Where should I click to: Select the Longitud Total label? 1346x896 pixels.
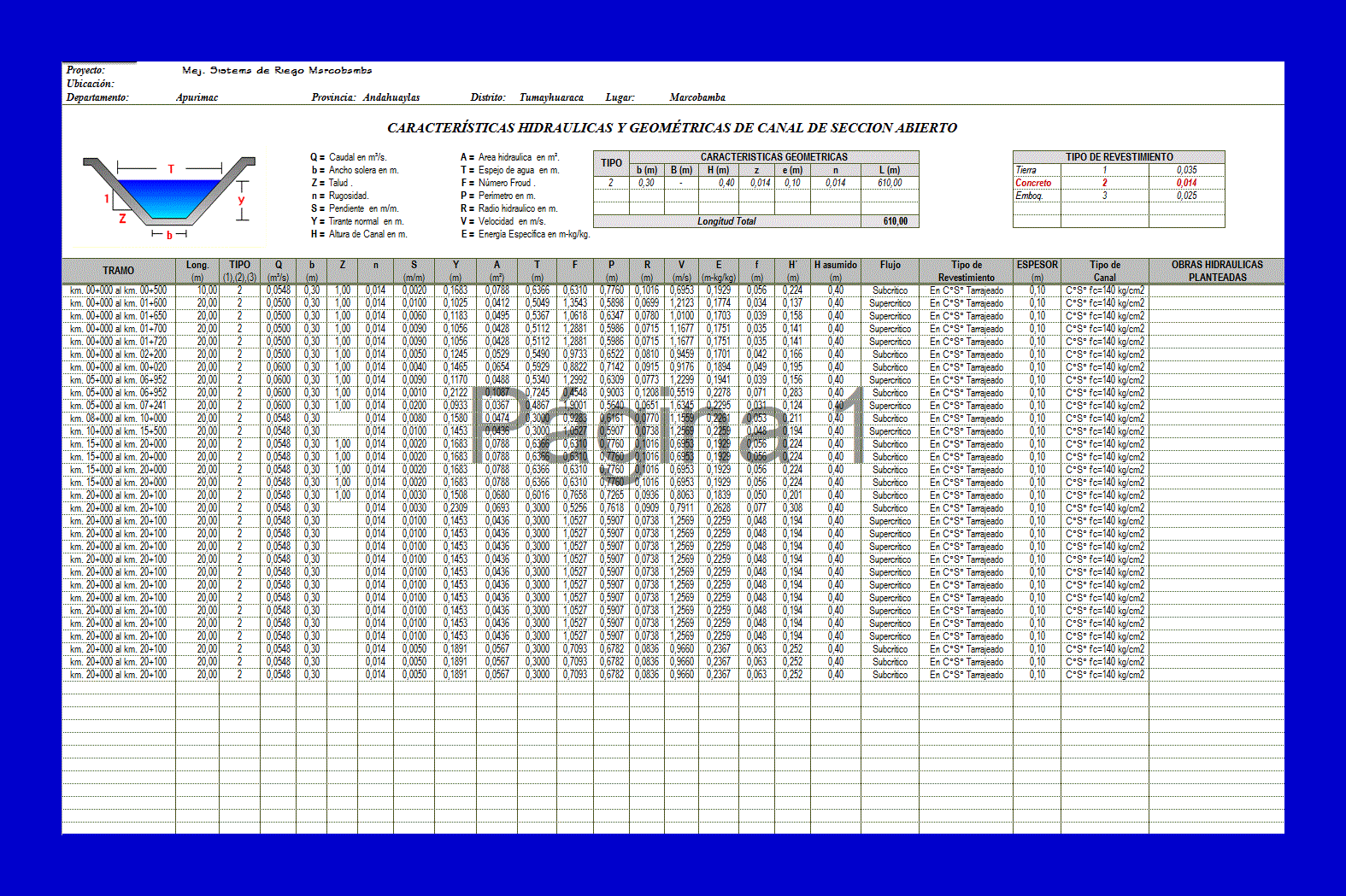726,221
